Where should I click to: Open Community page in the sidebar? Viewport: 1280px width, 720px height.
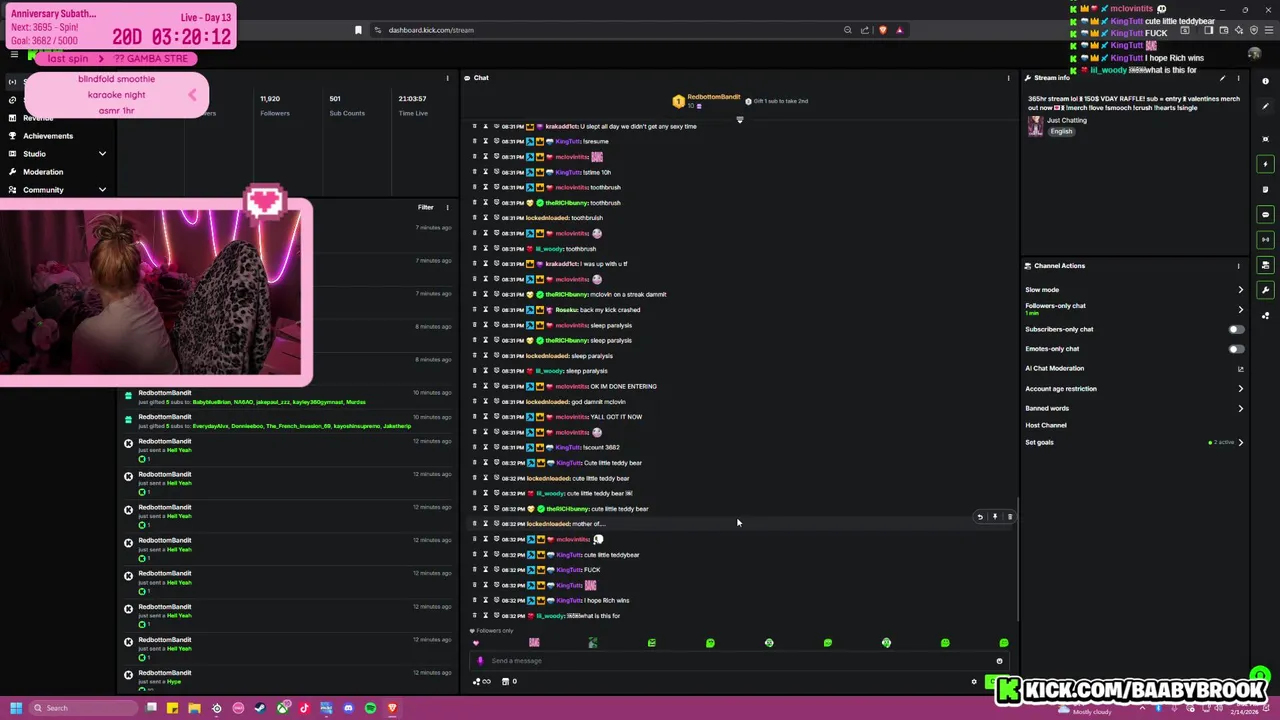[43, 190]
